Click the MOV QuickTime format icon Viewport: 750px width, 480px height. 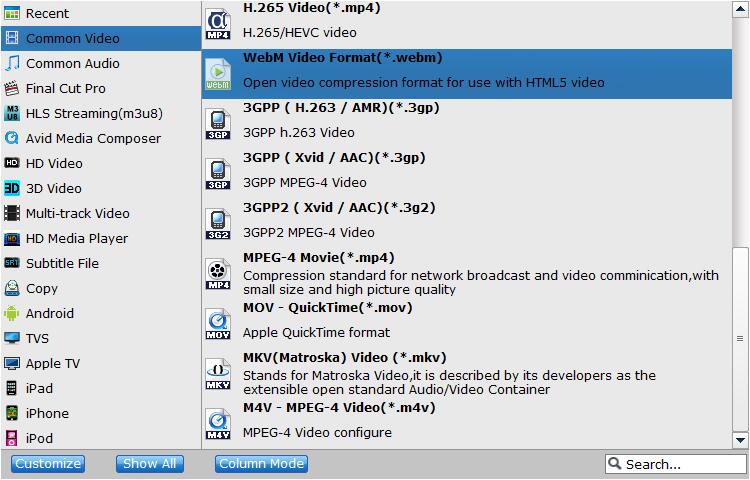[x=218, y=324]
